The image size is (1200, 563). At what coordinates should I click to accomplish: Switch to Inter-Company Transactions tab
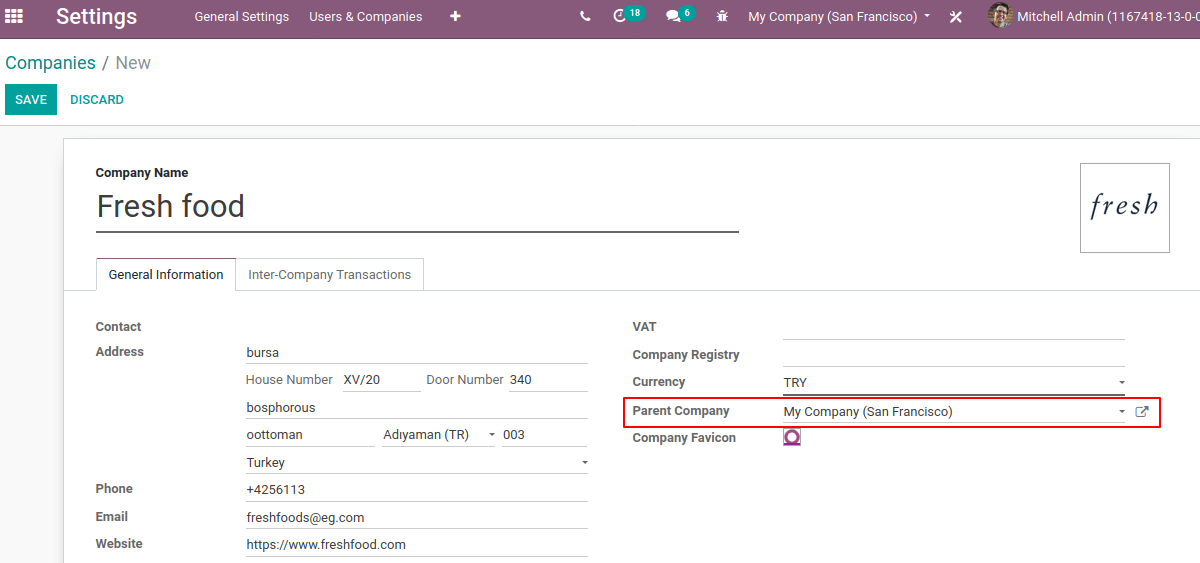pos(330,275)
